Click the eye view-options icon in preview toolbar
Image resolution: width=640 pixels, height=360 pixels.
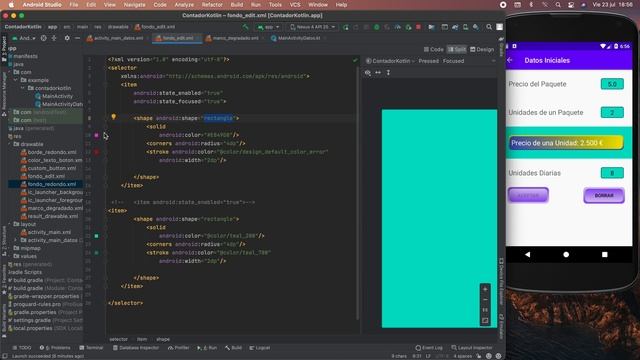[368, 72]
